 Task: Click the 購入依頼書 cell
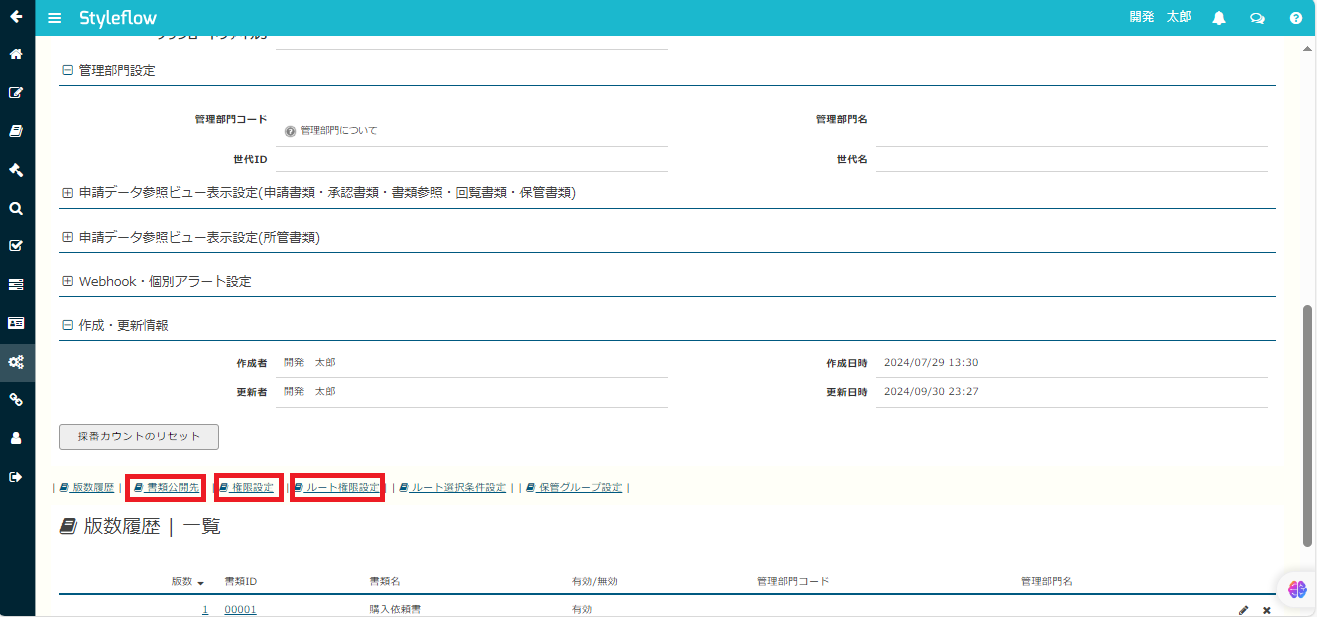(395, 610)
